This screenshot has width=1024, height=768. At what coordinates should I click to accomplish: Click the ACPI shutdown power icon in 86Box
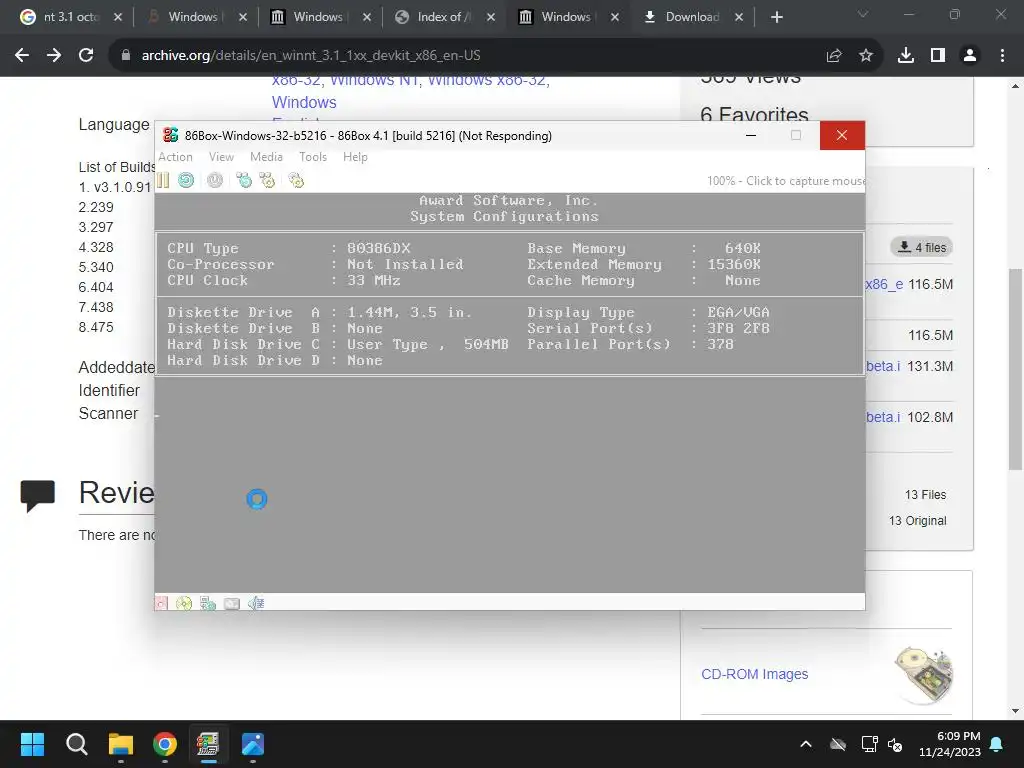click(215, 180)
